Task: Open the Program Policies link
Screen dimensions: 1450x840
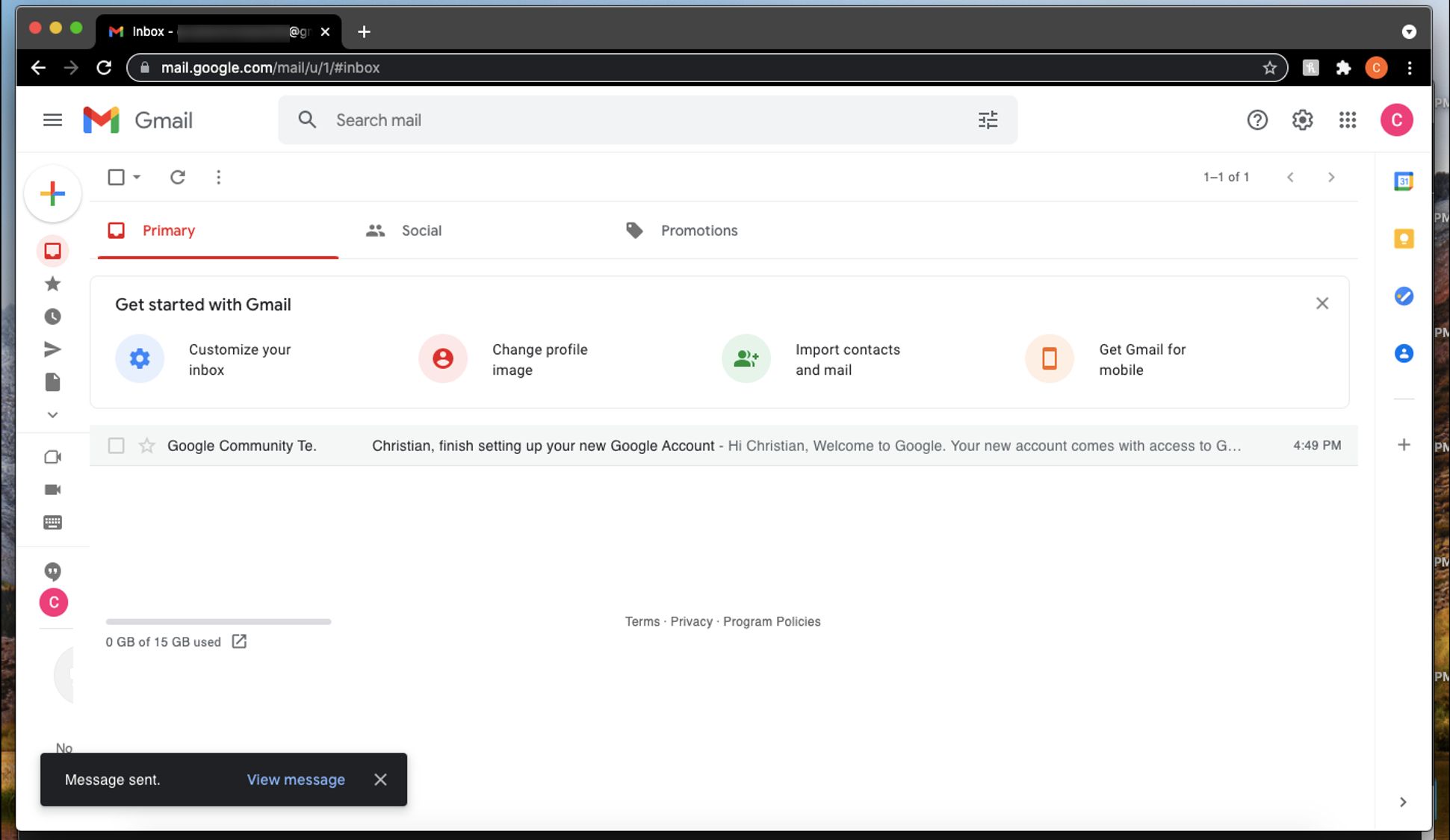Action: point(772,621)
